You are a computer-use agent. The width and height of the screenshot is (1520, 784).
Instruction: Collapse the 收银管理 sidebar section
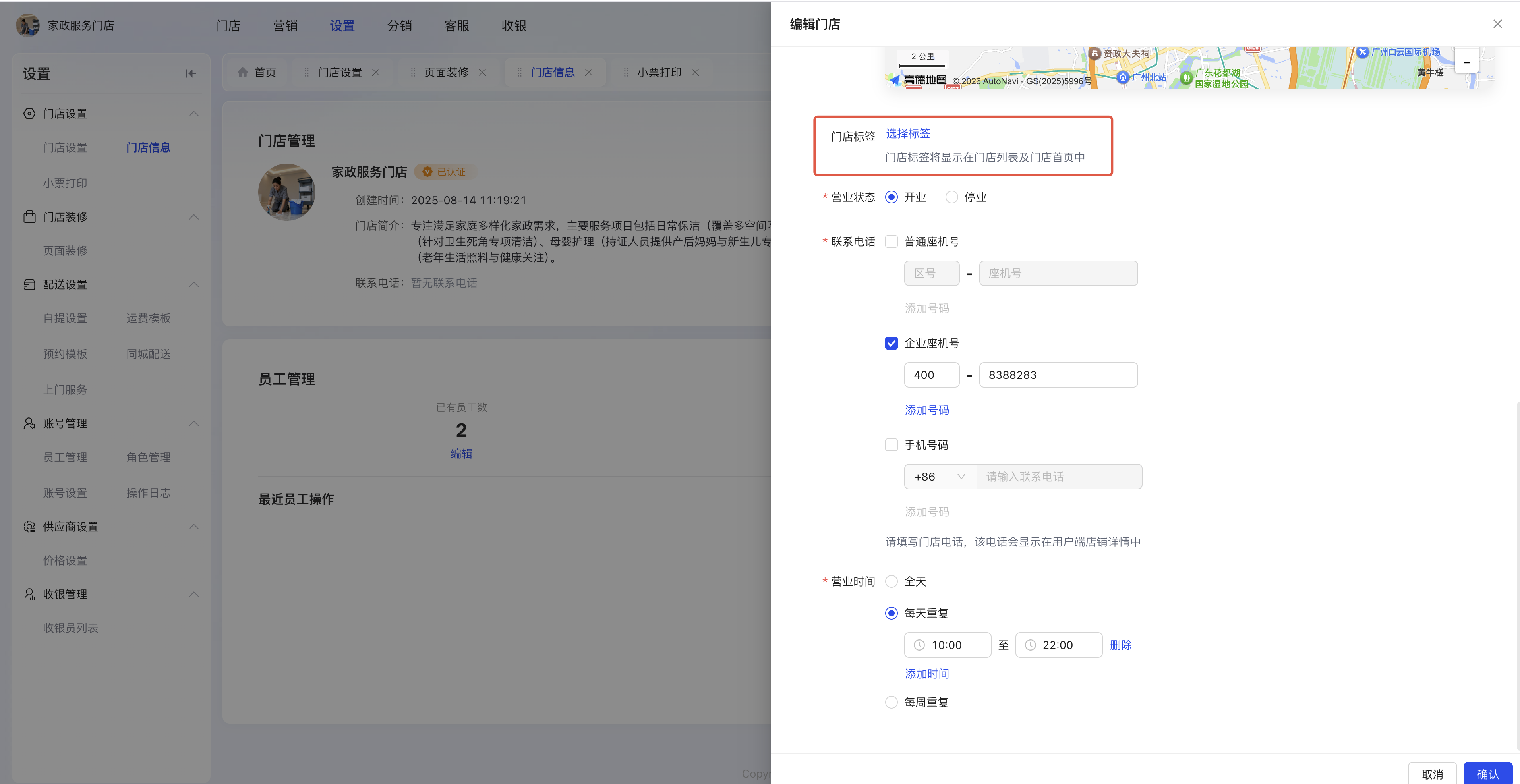[x=193, y=594]
